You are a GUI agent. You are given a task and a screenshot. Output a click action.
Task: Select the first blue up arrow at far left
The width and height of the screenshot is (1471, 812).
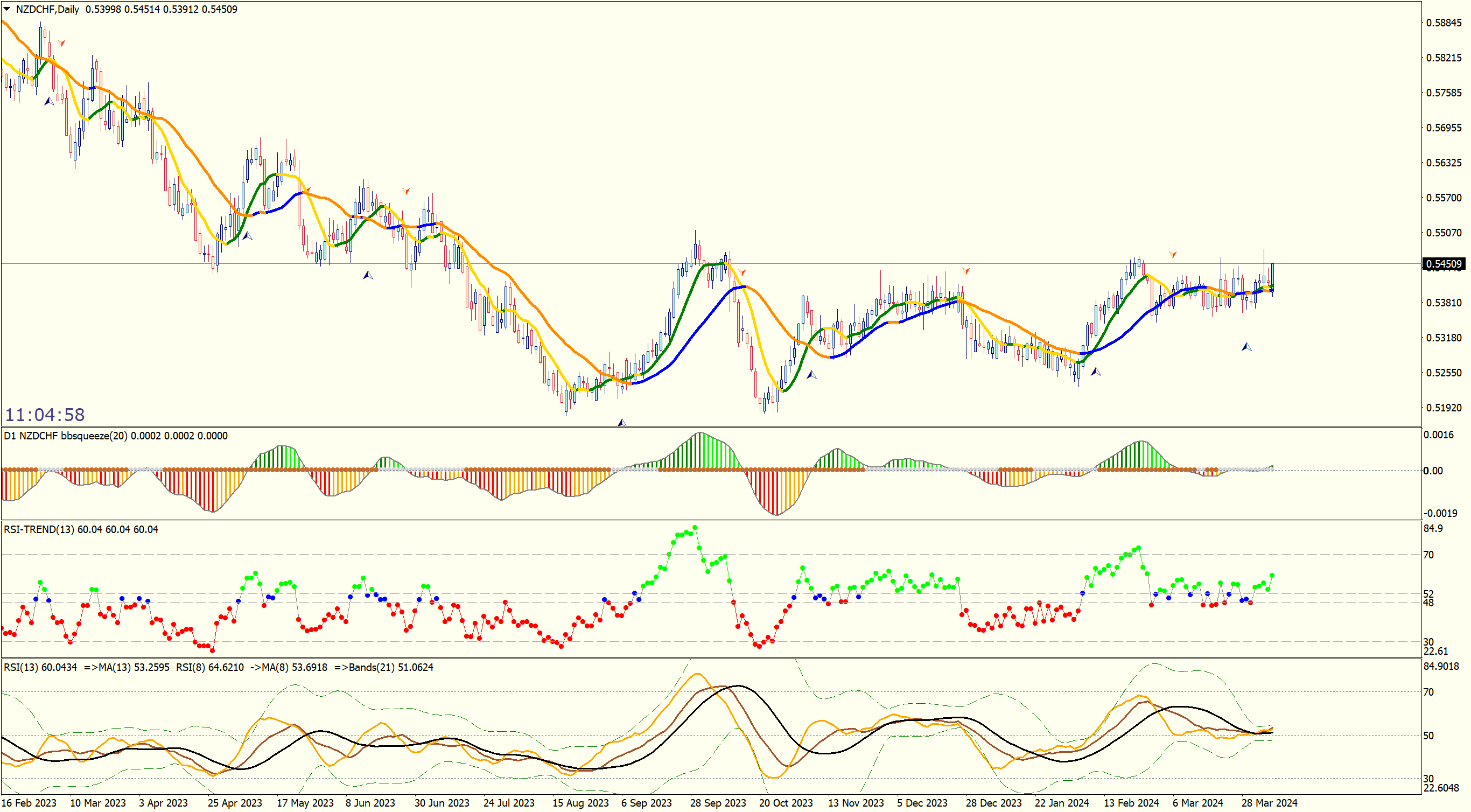[x=49, y=101]
